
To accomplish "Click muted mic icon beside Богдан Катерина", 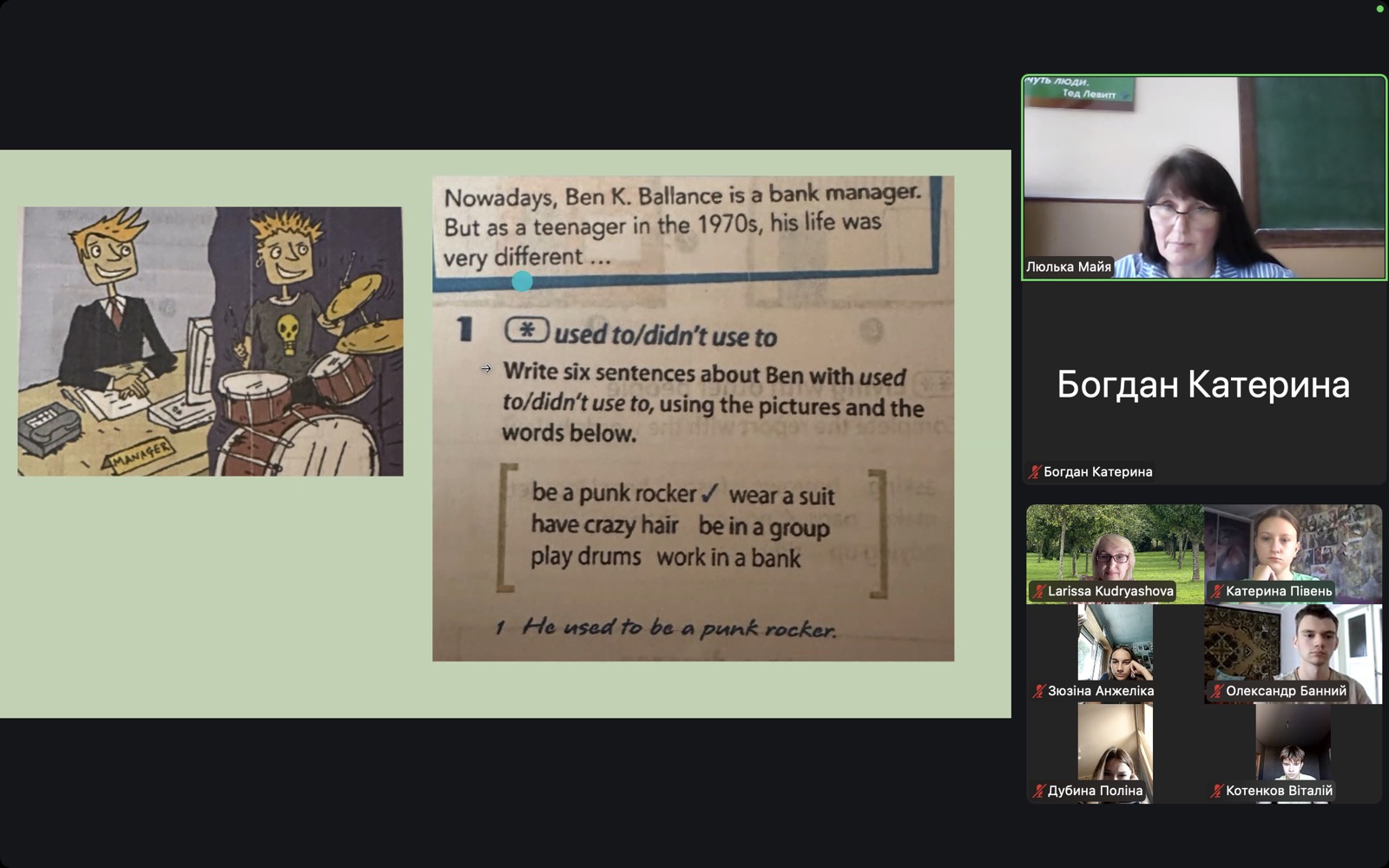I will pos(1034,472).
